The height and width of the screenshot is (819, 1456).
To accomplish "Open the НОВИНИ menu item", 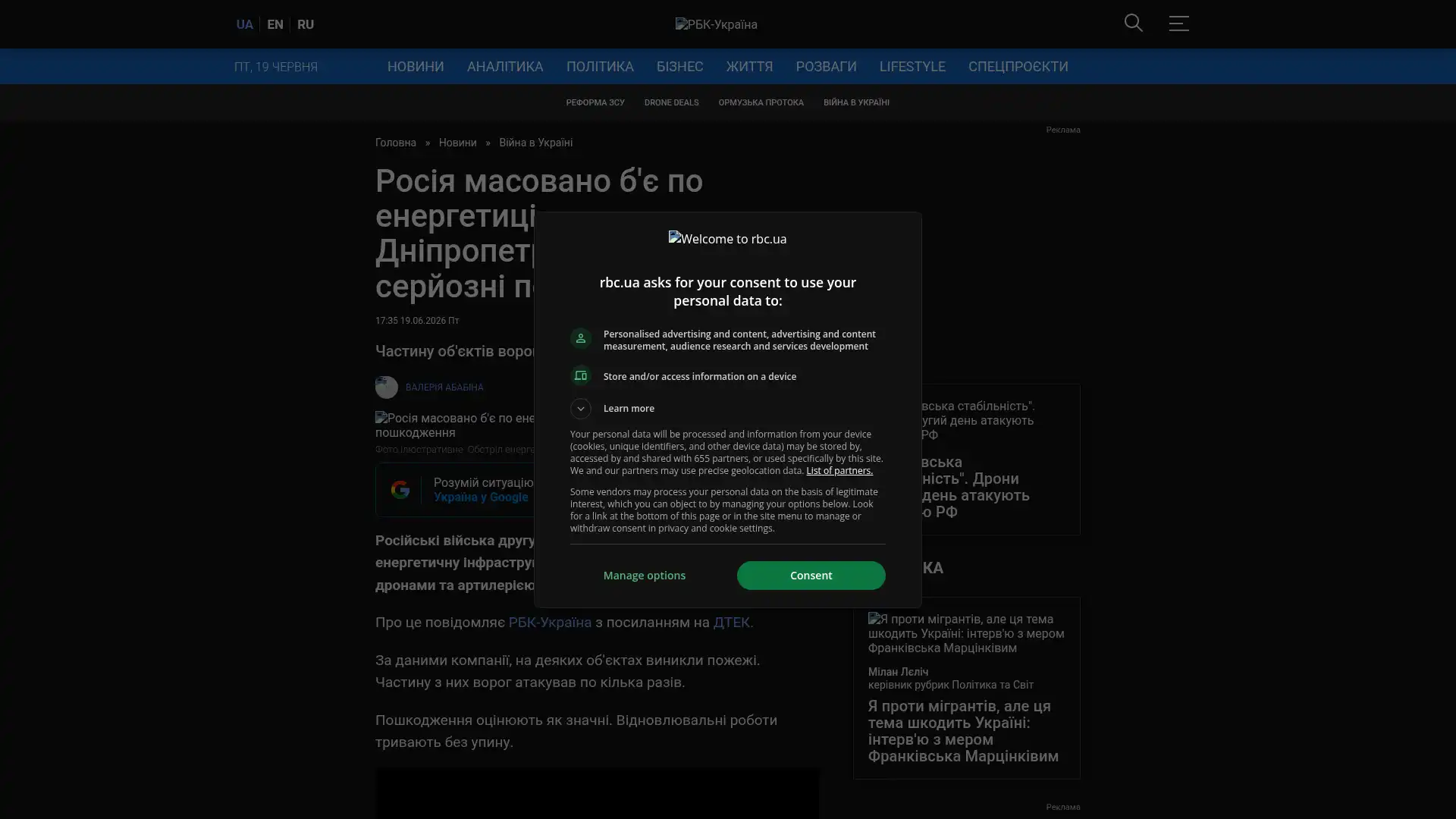I will (416, 67).
